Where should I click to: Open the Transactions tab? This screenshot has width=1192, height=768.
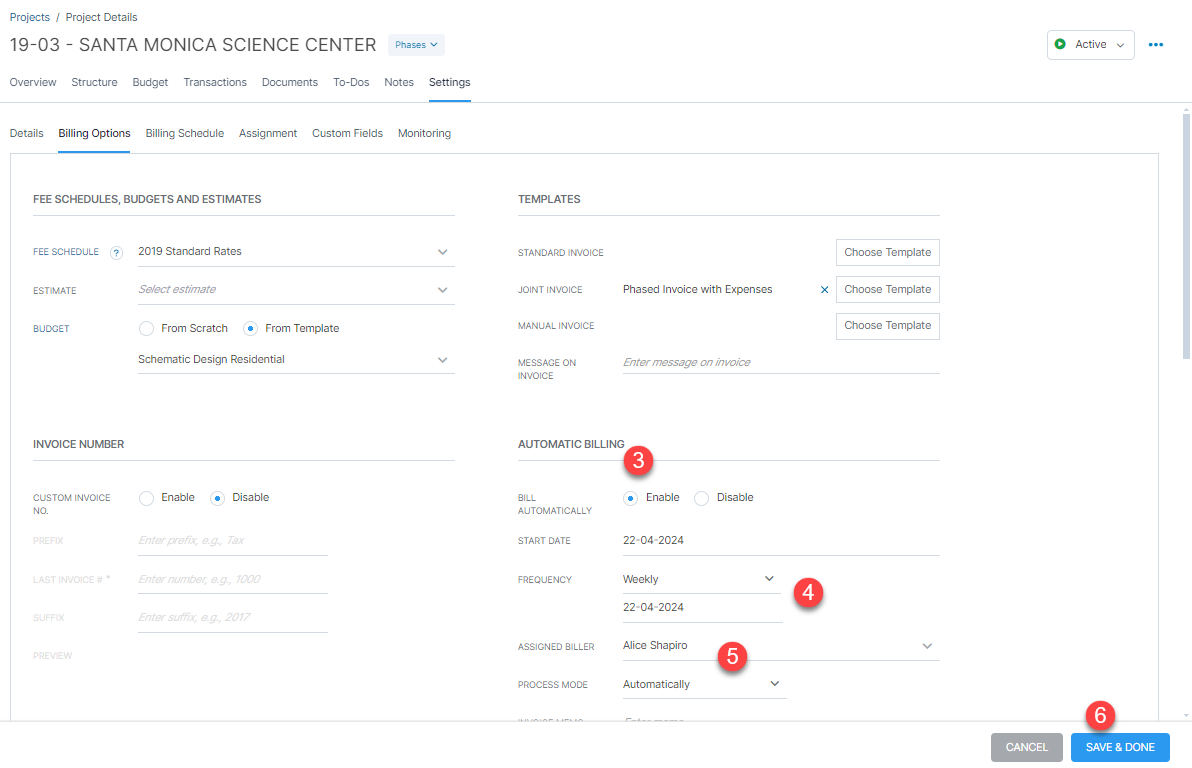[215, 82]
